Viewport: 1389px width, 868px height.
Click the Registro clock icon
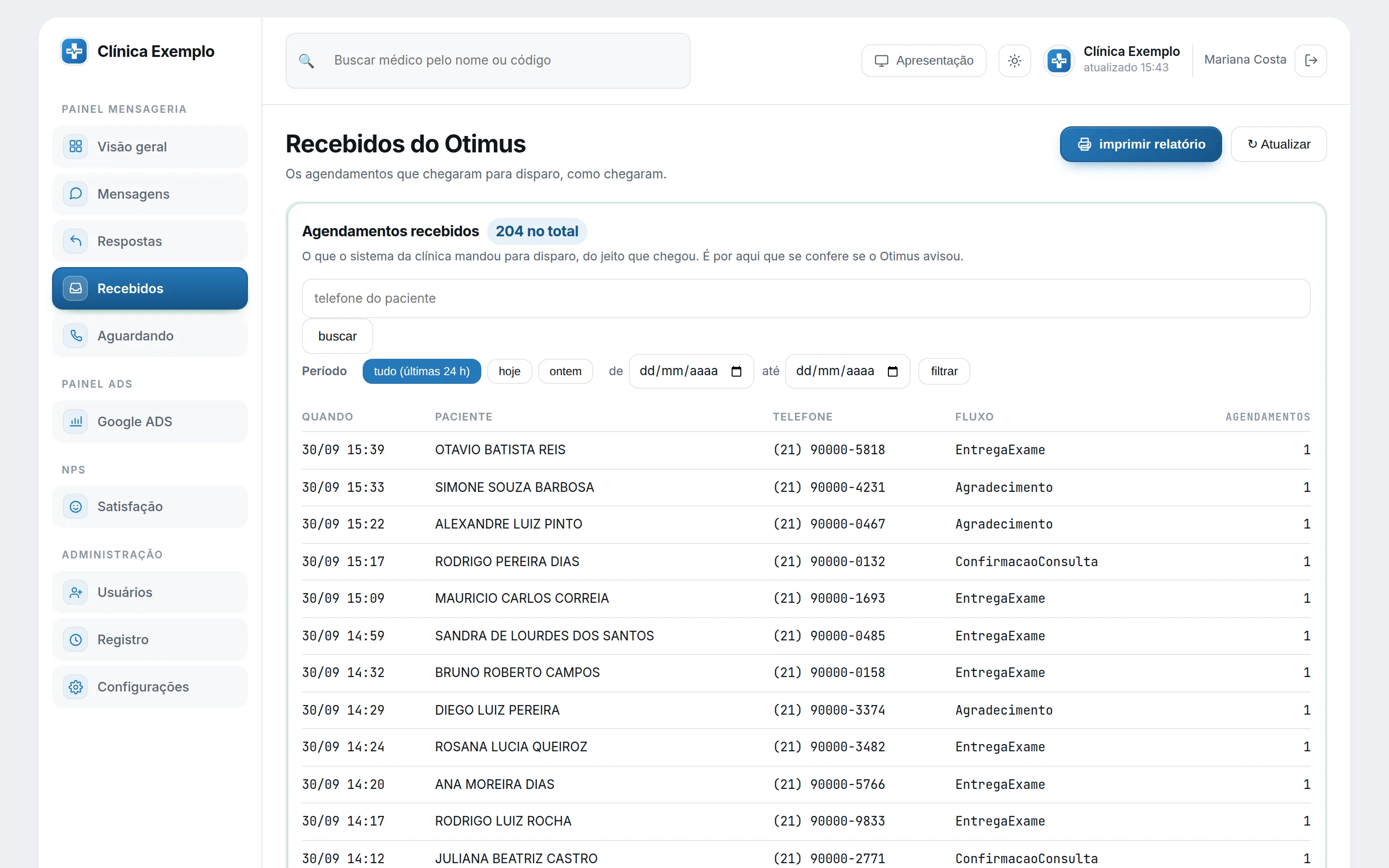click(x=76, y=639)
